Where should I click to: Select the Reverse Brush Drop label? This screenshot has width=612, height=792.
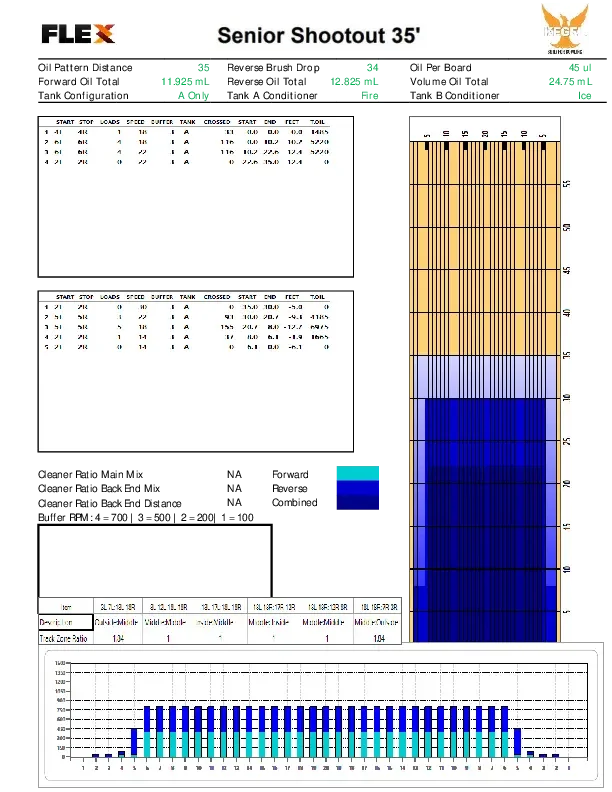[x=273, y=68]
